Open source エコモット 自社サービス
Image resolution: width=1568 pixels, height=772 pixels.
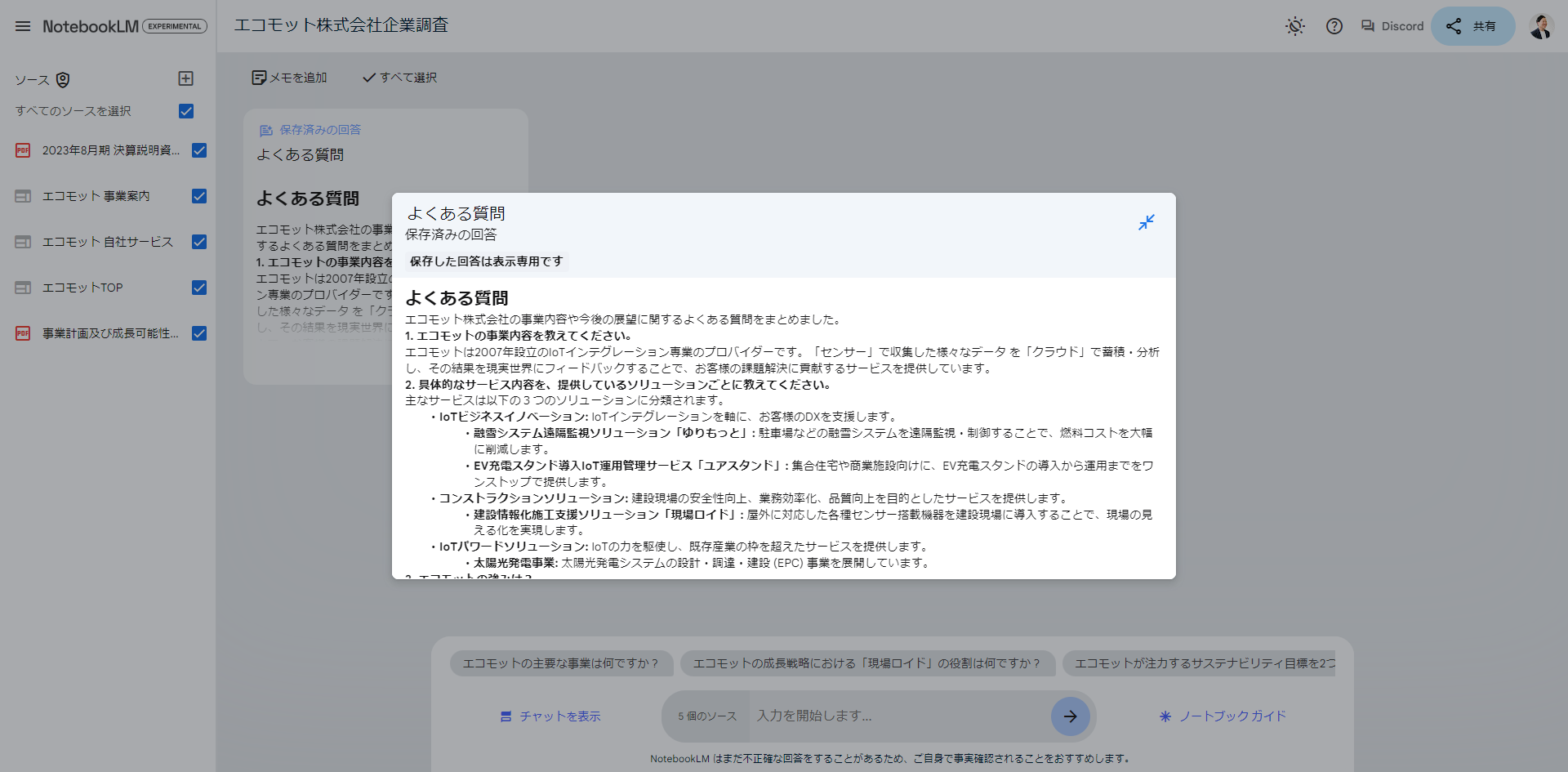[107, 242]
